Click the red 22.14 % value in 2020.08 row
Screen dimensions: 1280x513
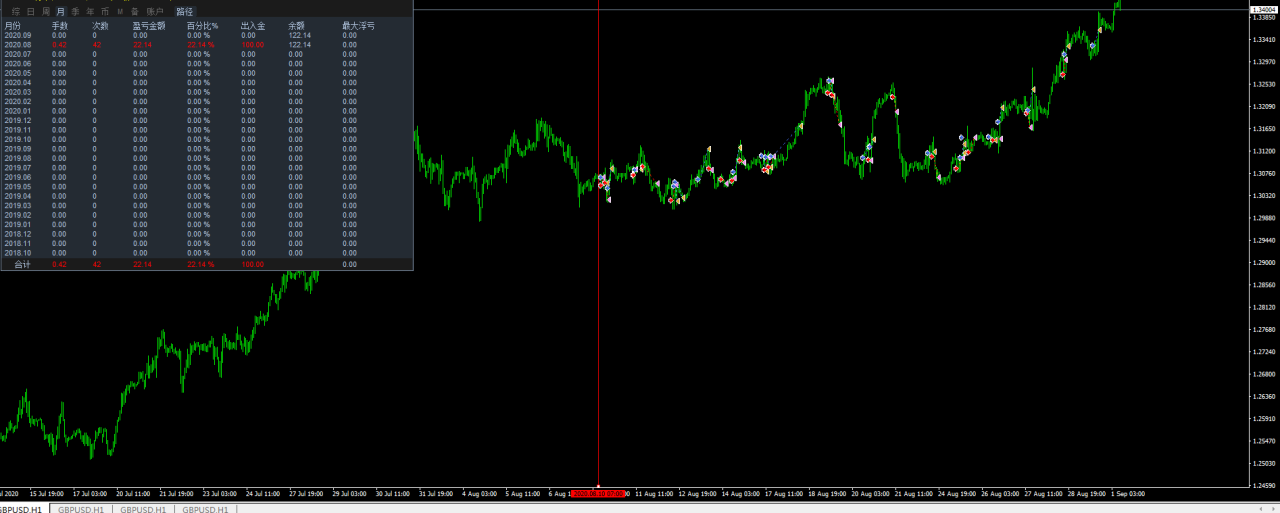click(x=200, y=45)
